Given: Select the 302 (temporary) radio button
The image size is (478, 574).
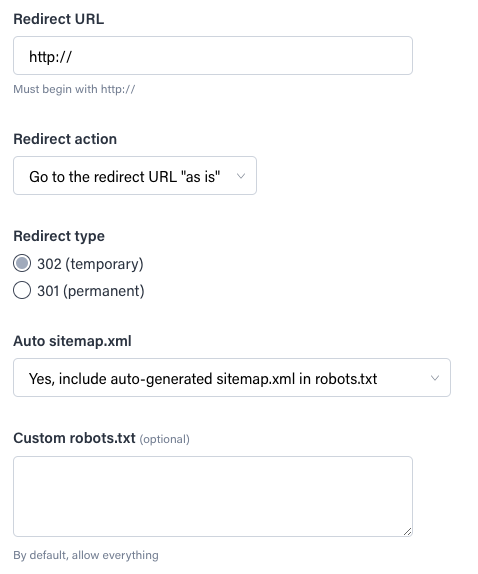Looking at the screenshot, I should [22, 263].
